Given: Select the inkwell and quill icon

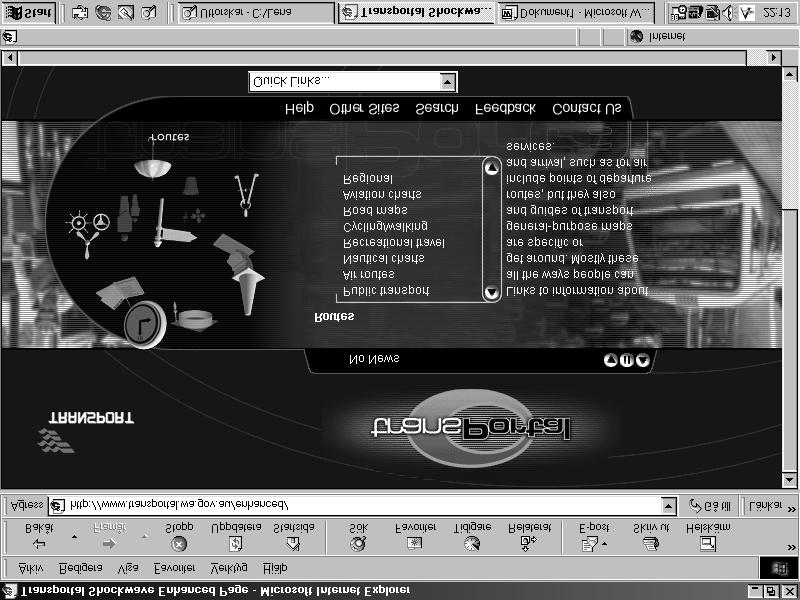Looking at the screenshot, I should [x=193, y=318].
